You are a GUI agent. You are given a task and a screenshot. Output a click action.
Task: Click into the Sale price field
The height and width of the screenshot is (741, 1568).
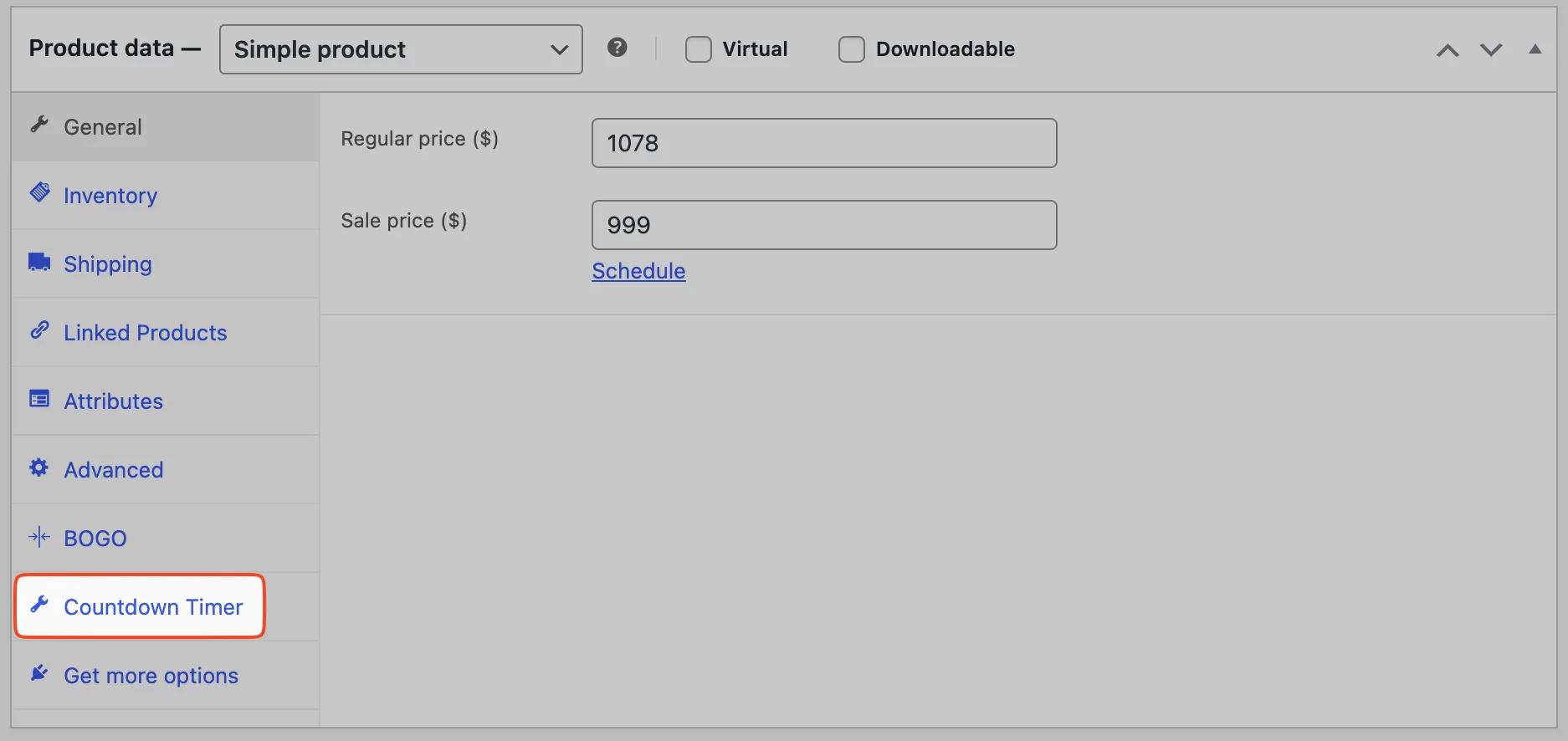point(824,225)
